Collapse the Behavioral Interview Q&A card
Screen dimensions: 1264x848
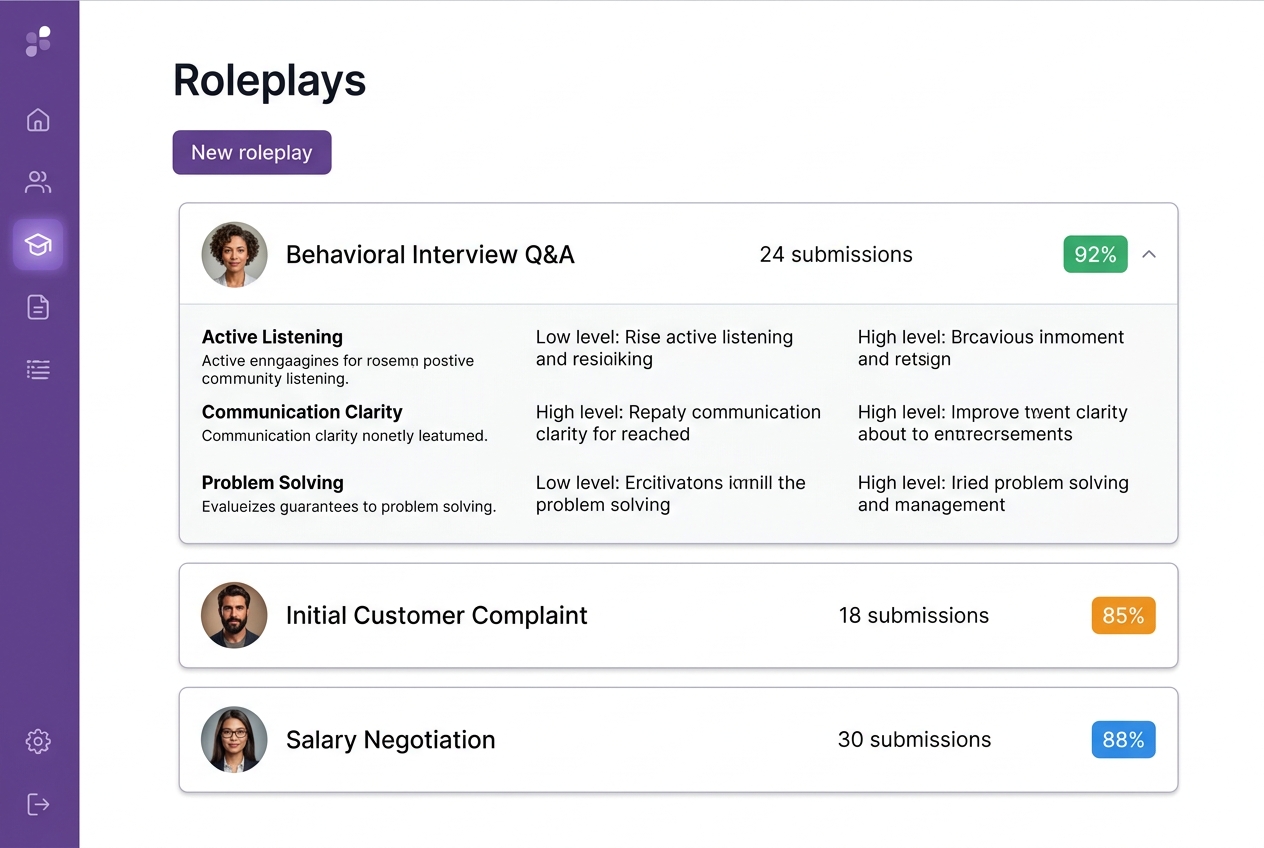click(1149, 254)
